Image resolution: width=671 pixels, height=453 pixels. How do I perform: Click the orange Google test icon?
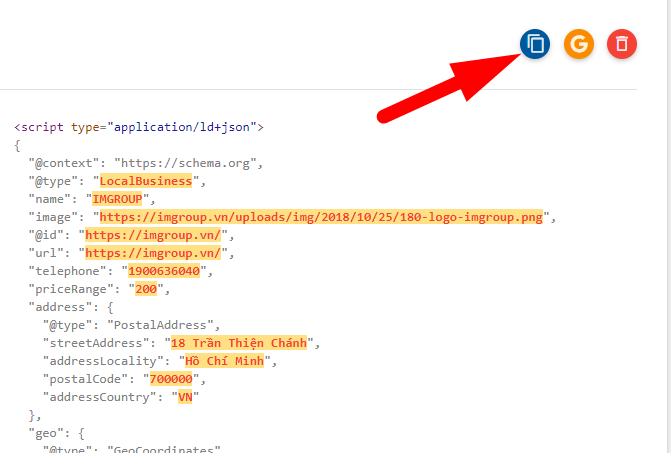point(578,44)
